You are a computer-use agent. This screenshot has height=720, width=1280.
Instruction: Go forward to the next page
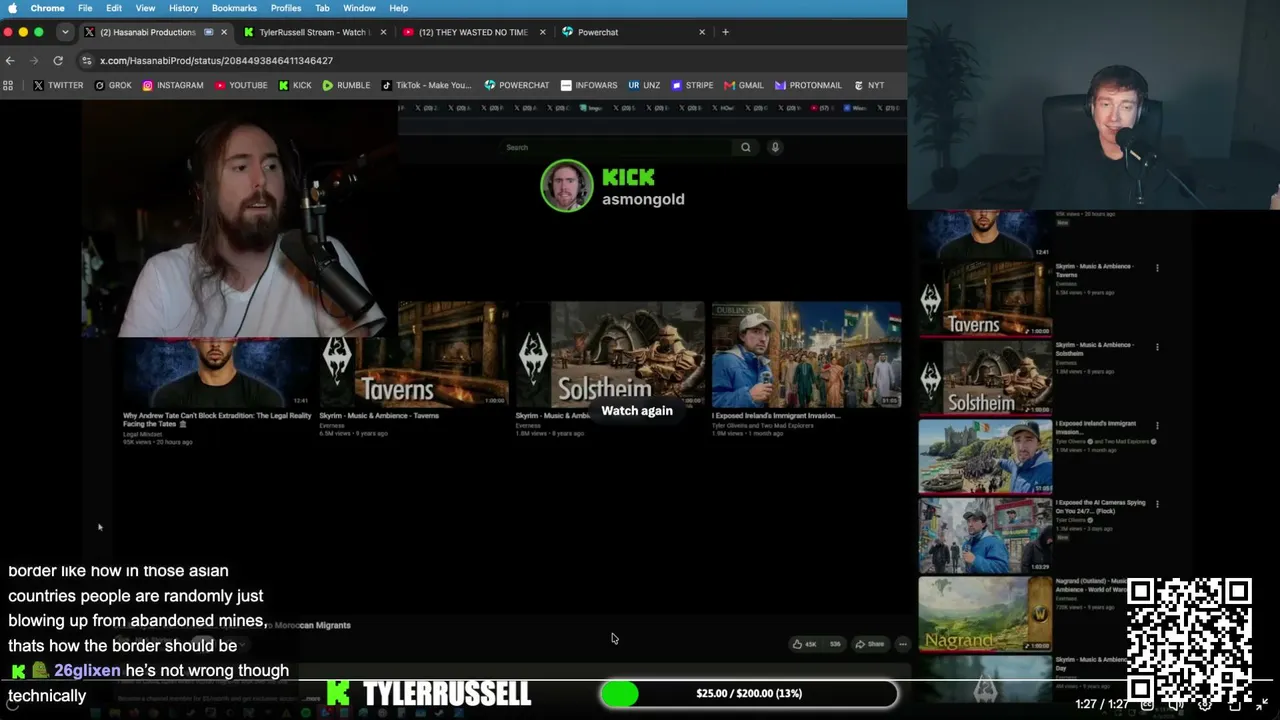pyautogui.click(x=33, y=60)
